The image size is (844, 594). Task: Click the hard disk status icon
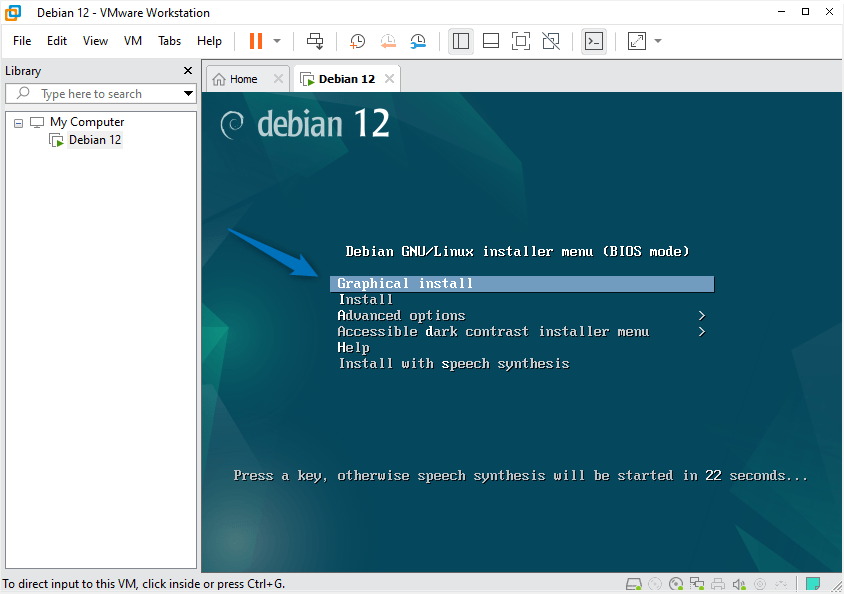(634, 583)
